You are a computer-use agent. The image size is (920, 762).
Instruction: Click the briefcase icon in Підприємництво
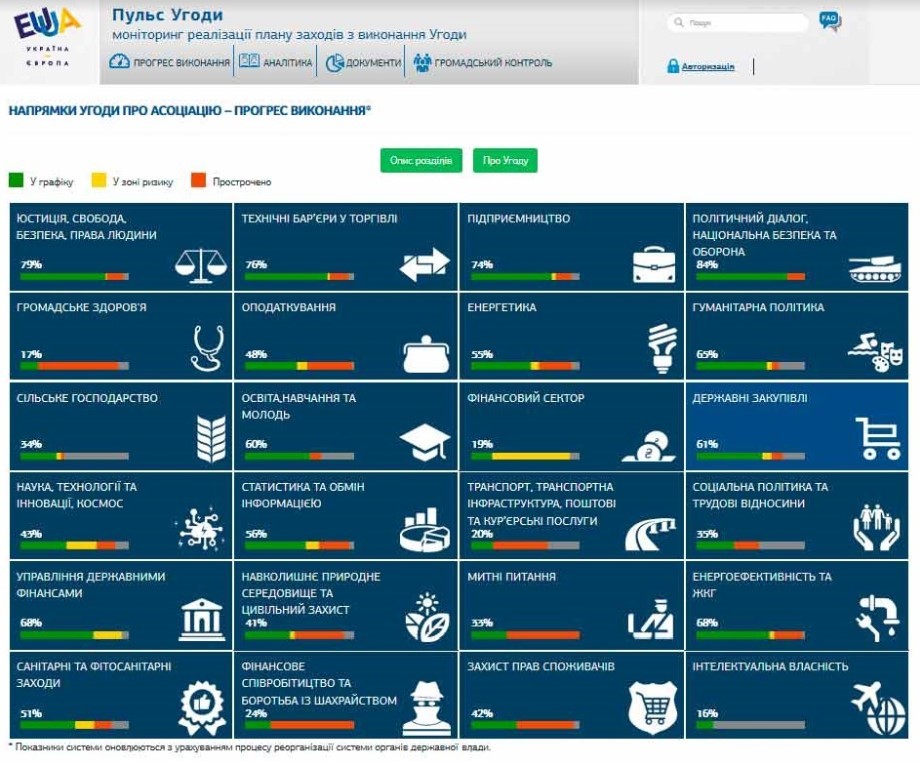click(661, 263)
